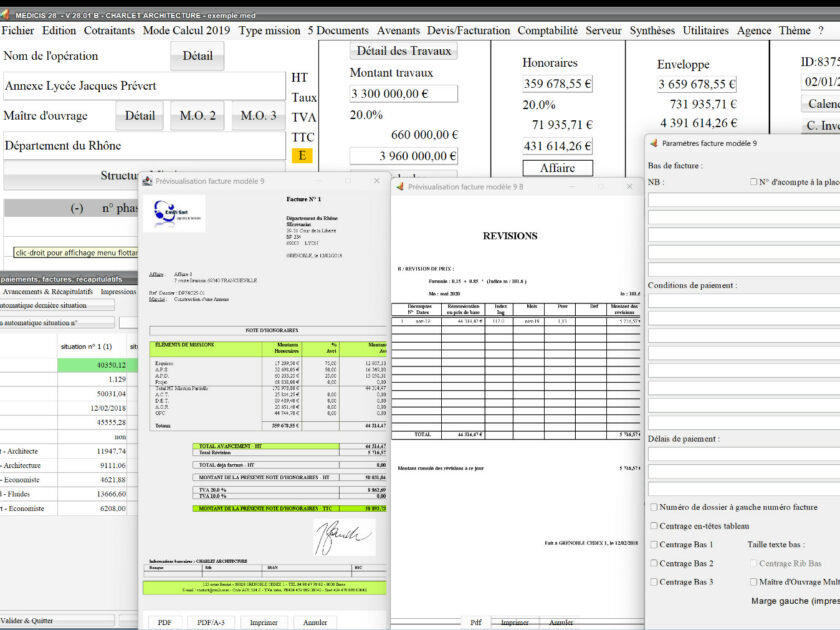This screenshot has width=840, height=630.
Task: Click Détail button next to Nom de l'opération
Action: tap(197, 56)
